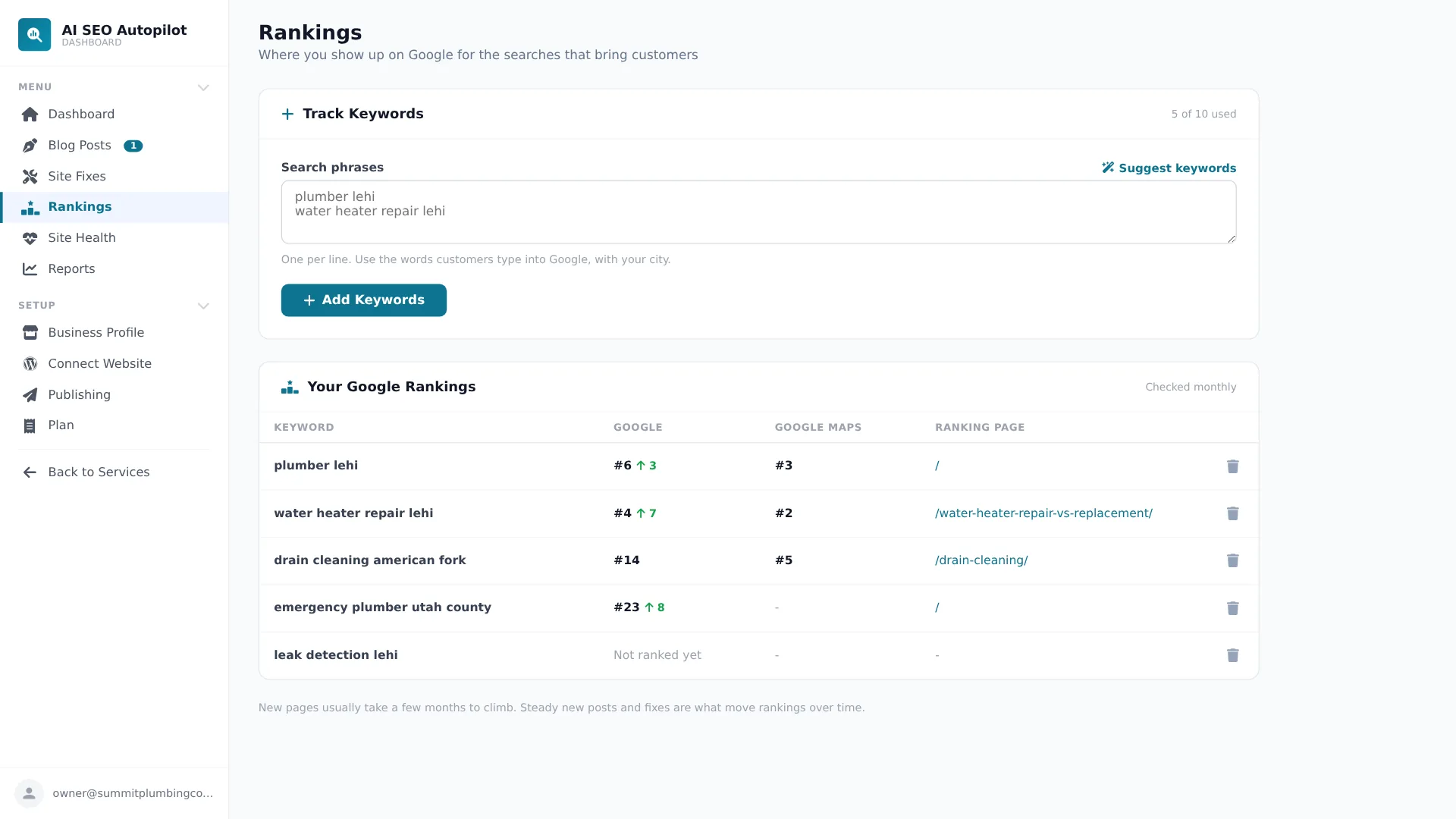Click the Site Health heartbeat icon
This screenshot has width=1456, height=819.
tap(30, 238)
